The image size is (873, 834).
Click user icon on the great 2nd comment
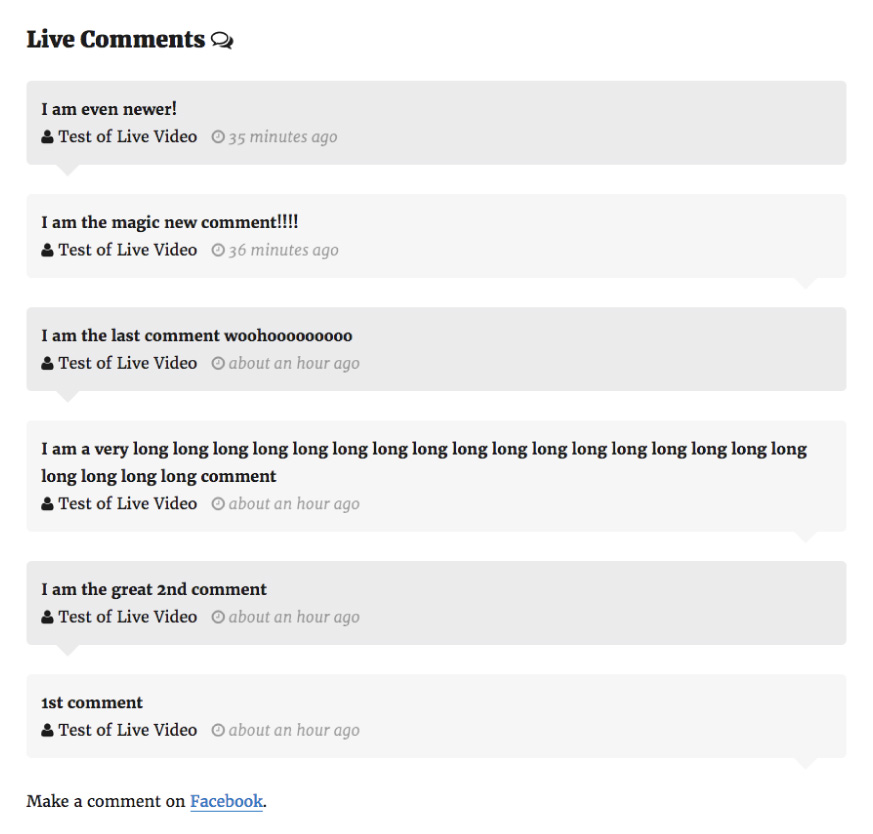coord(47,618)
